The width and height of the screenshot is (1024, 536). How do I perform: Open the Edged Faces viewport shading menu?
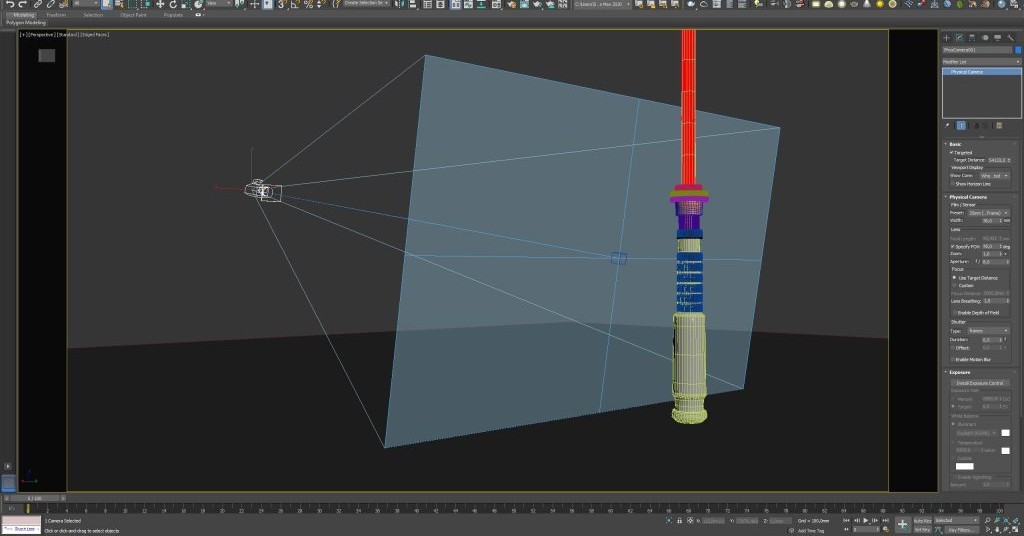95,35
